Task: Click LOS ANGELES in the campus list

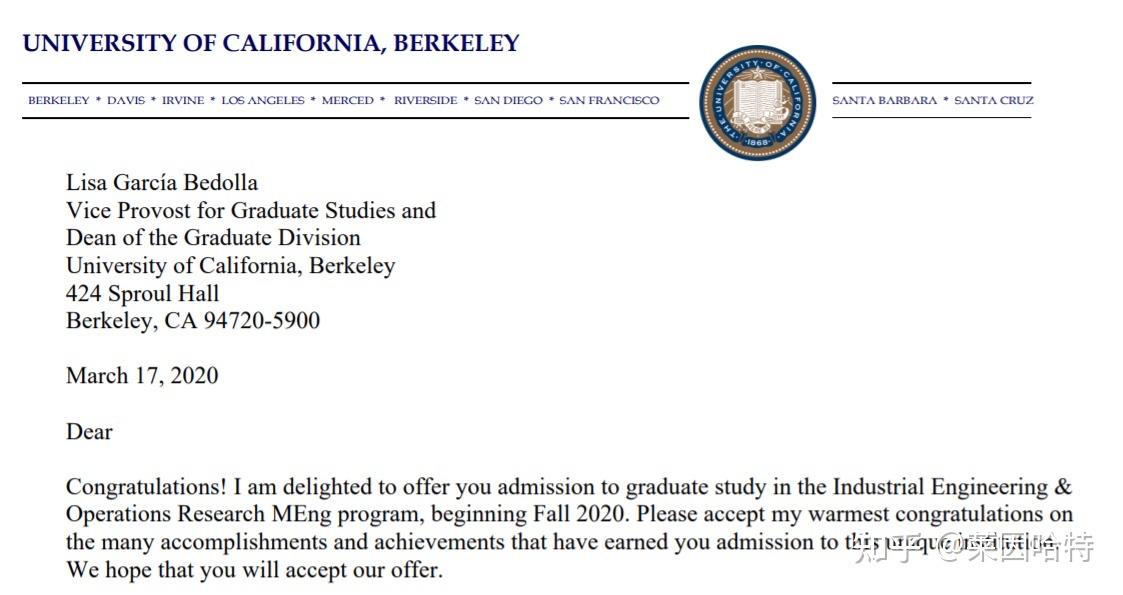Action: [263, 101]
